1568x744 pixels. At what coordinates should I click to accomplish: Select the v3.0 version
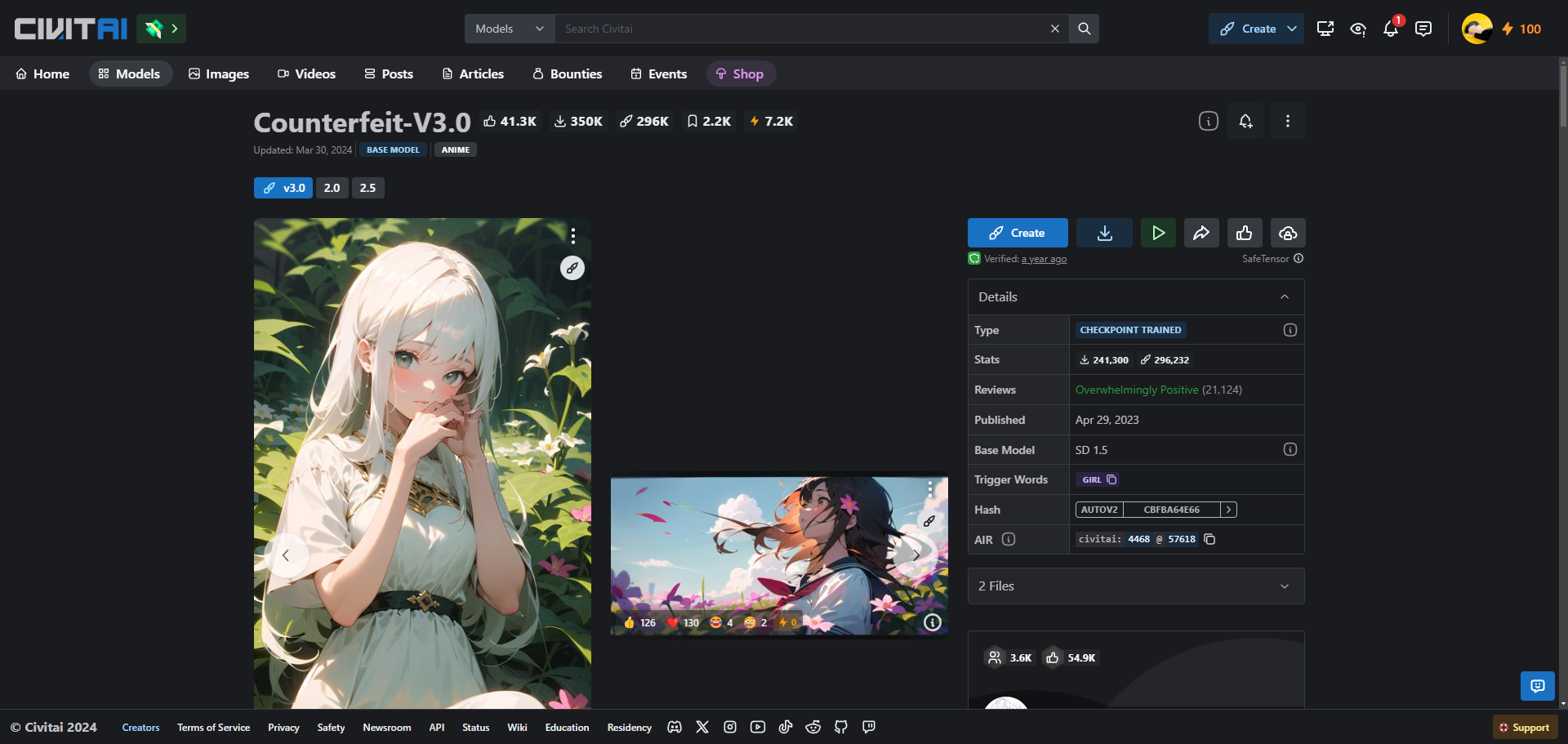click(x=283, y=188)
